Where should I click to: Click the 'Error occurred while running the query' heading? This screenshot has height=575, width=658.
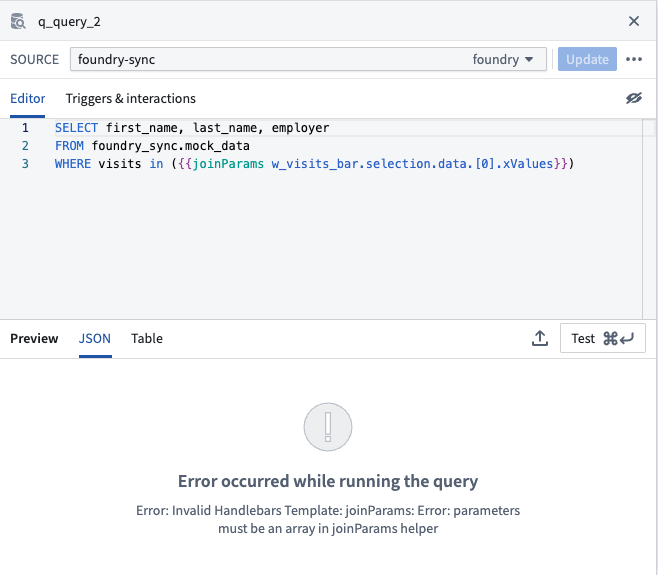pyautogui.click(x=328, y=481)
